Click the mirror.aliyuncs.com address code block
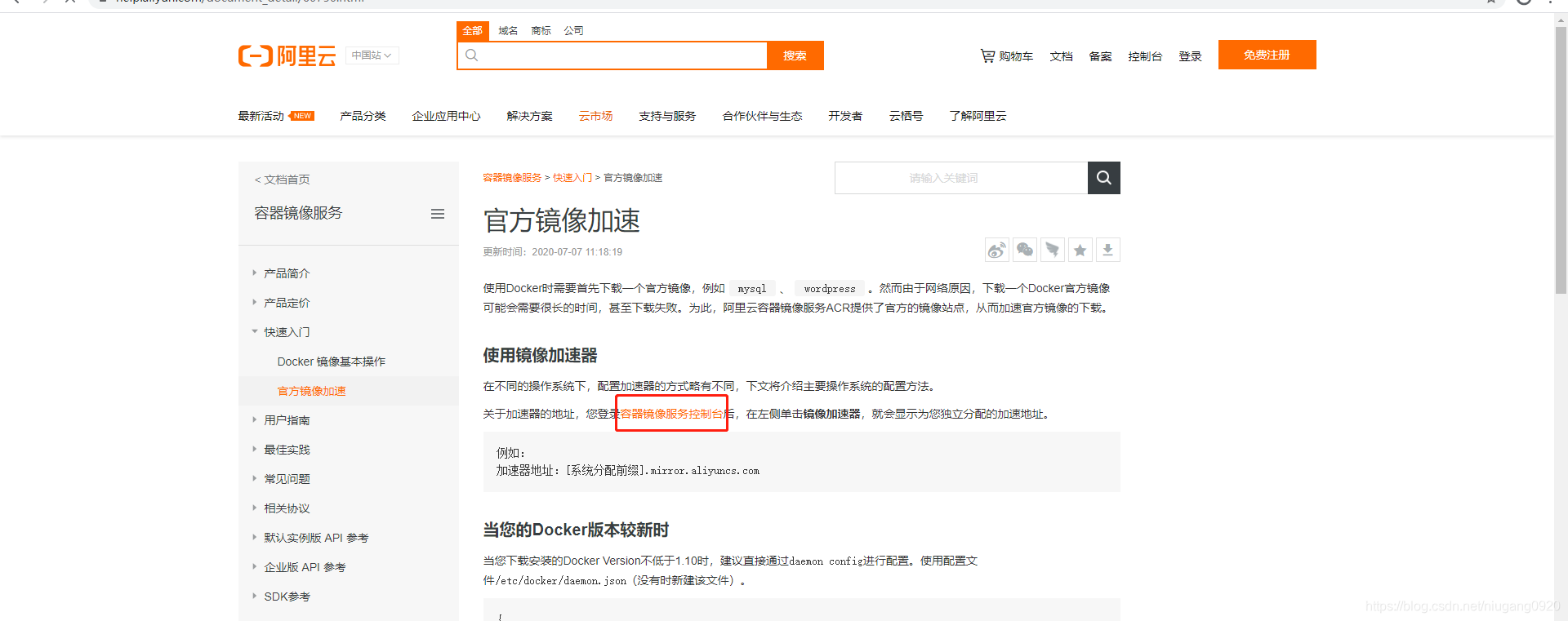Image resolution: width=1568 pixels, height=621 pixels. click(801, 462)
